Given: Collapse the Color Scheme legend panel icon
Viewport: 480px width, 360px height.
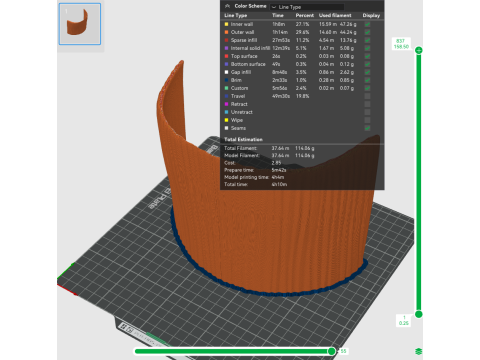Looking at the screenshot, I should (228, 6).
